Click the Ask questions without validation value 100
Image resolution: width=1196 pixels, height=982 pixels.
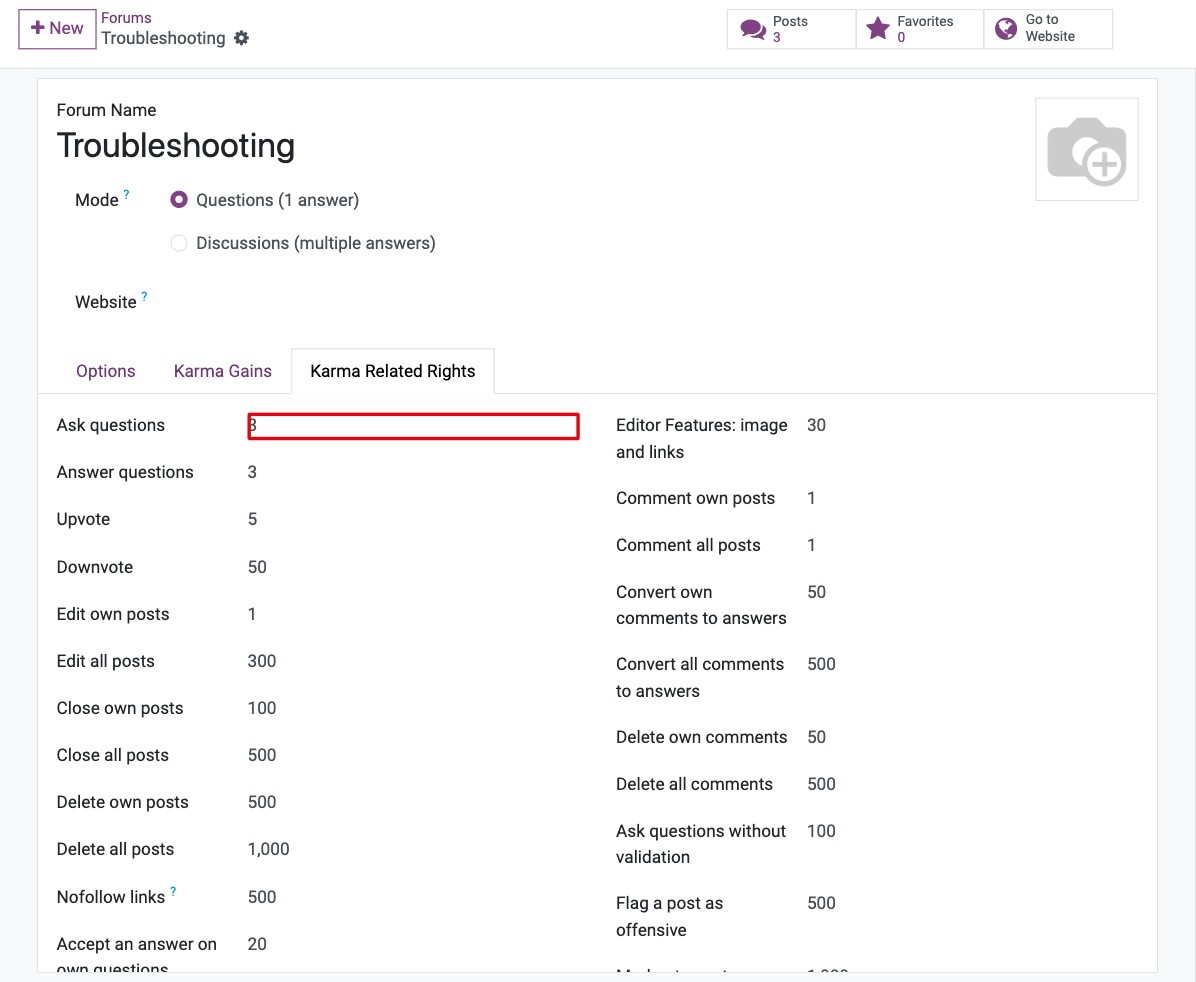tap(821, 831)
